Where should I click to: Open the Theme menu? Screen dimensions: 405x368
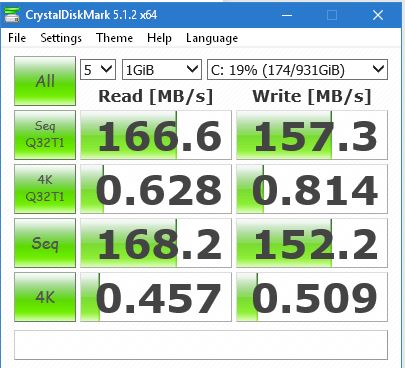114,38
